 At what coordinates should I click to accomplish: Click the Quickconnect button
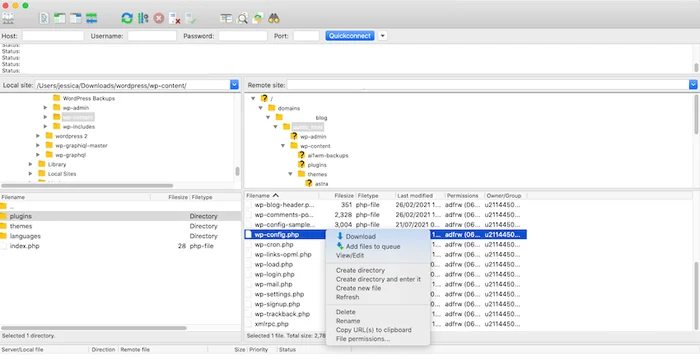(350, 36)
